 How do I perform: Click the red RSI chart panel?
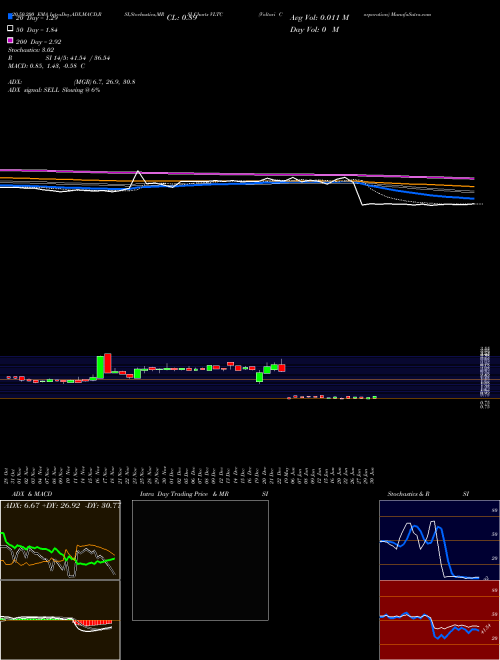439,620
